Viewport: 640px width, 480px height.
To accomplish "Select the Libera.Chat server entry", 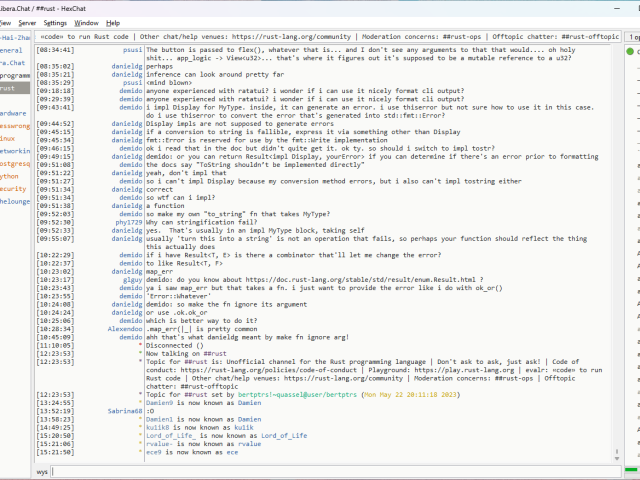I will [x=12, y=62].
